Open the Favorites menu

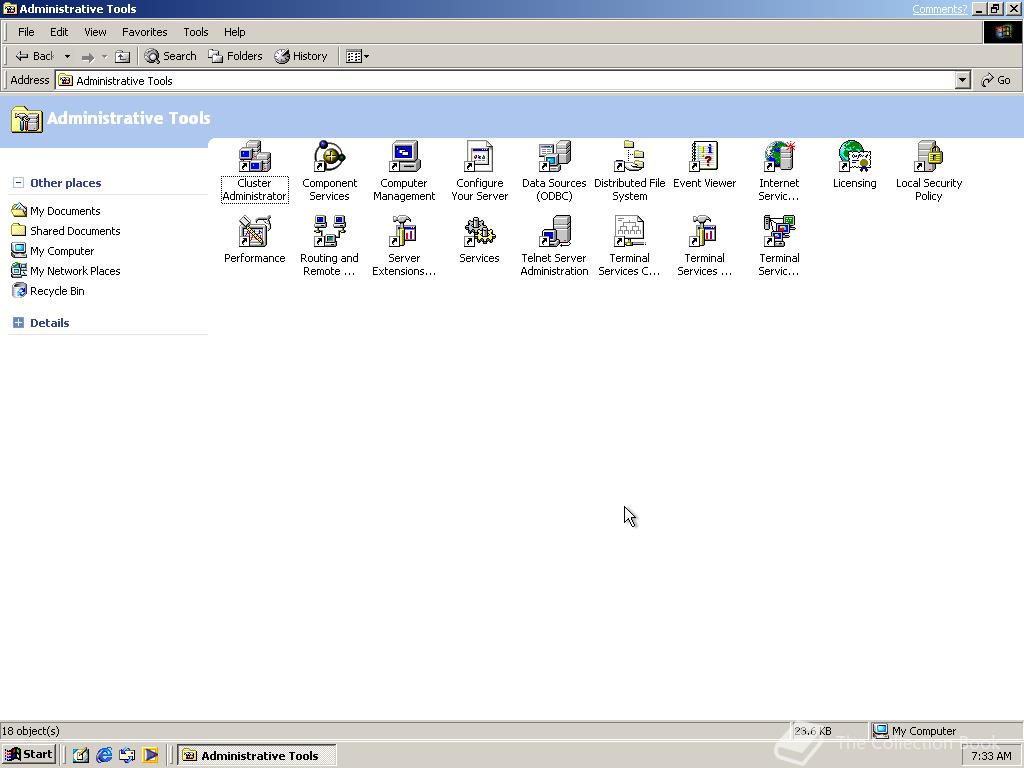click(x=144, y=32)
